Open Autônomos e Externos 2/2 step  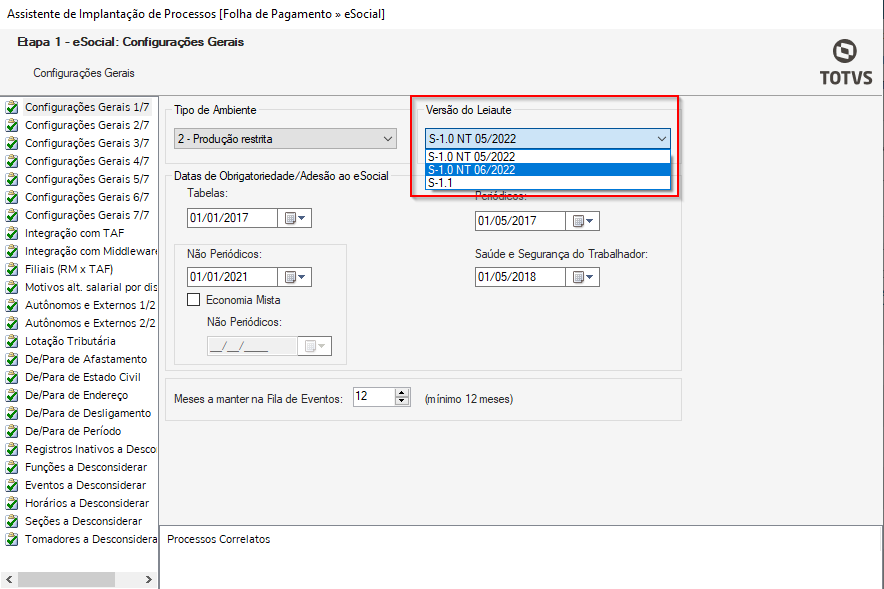click(90, 324)
